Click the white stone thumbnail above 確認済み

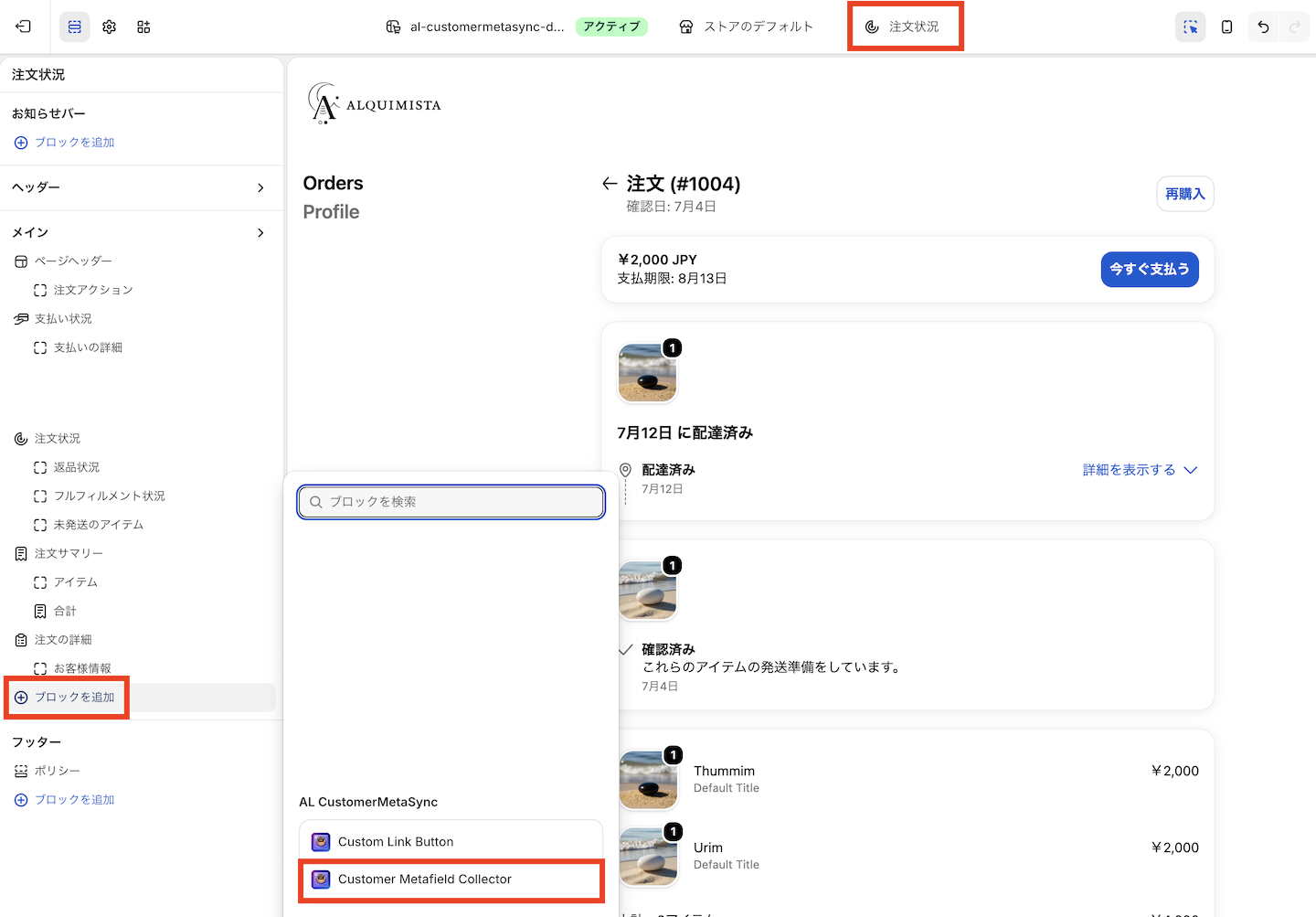(647, 591)
